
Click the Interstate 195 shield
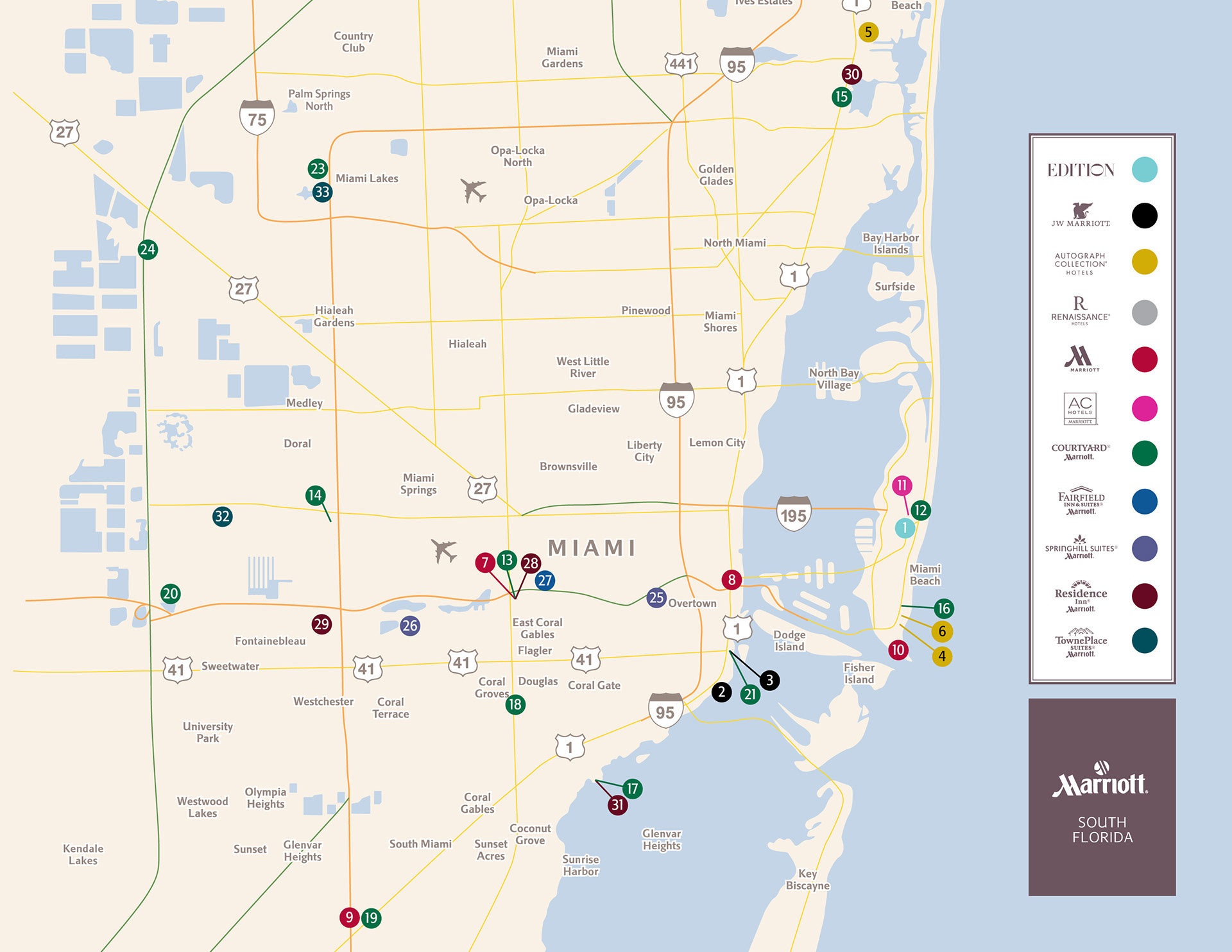[x=793, y=514]
